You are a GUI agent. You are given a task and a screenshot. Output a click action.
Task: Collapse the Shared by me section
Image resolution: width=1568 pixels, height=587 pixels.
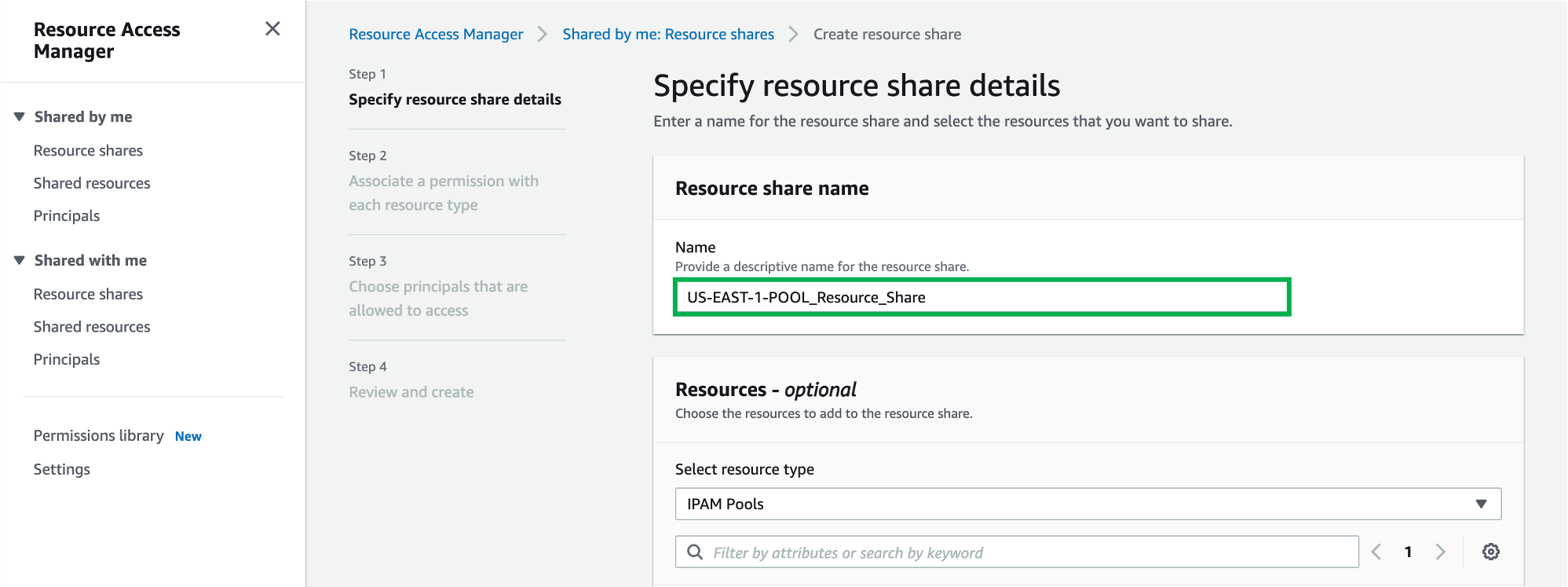coord(20,117)
